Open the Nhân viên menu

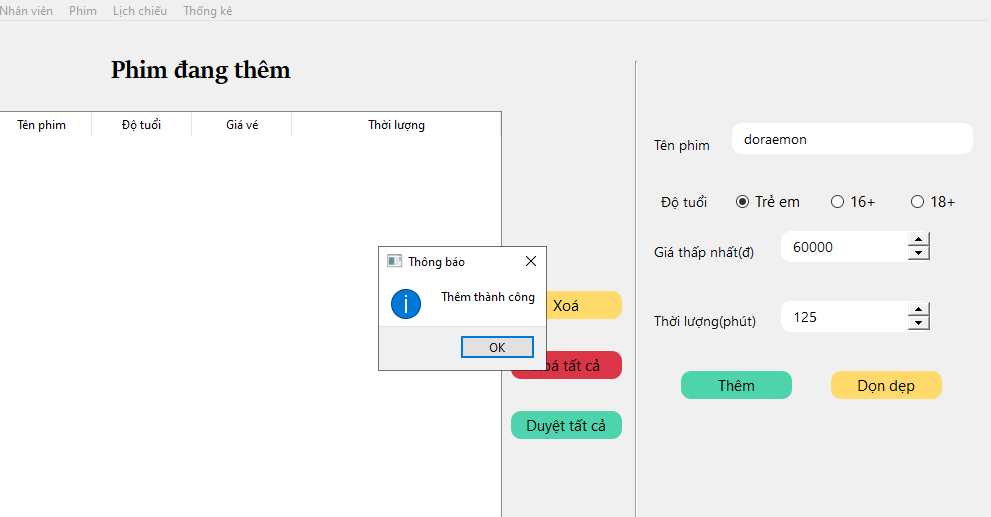(26, 11)
